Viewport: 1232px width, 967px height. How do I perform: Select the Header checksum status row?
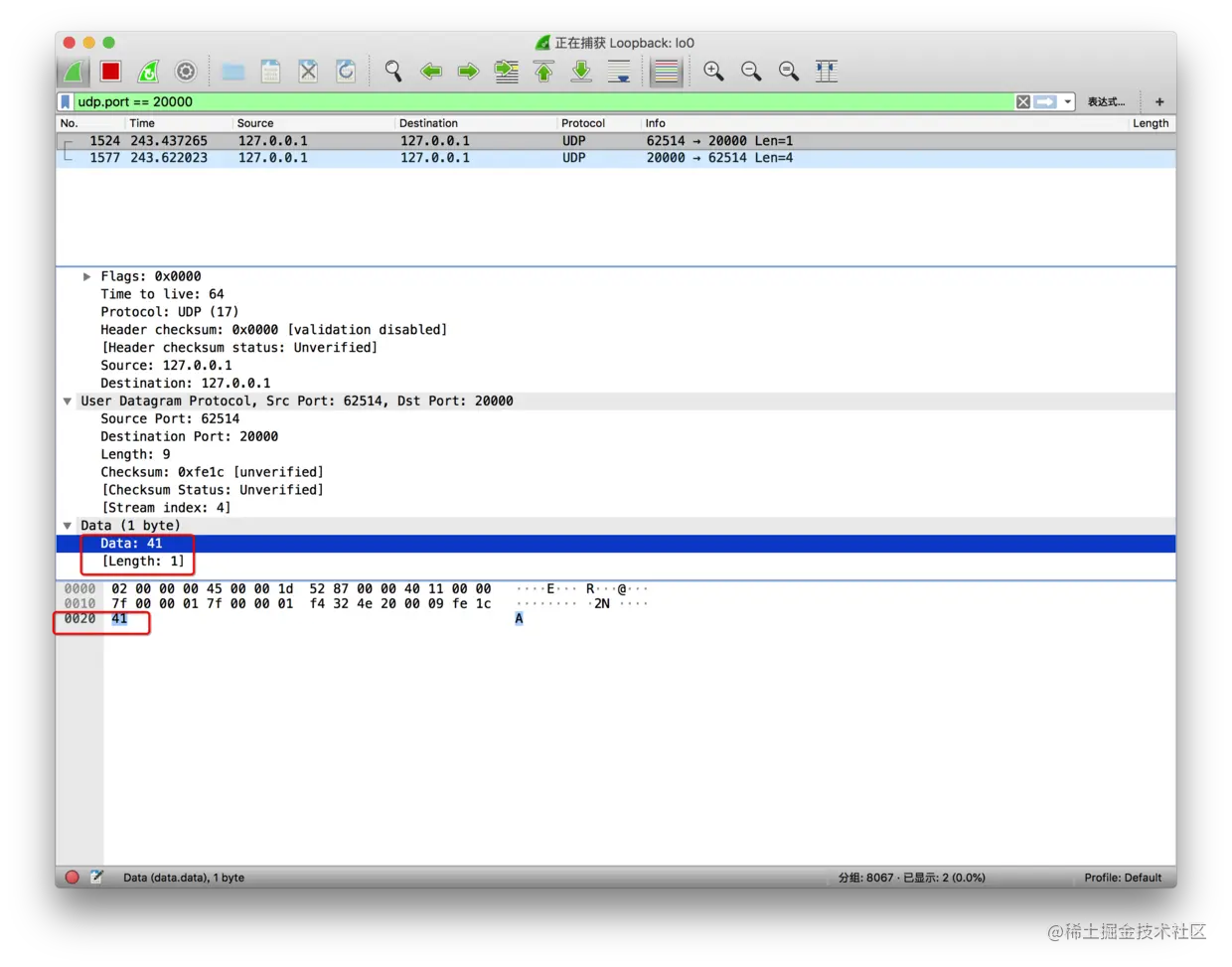pos(616,348)
